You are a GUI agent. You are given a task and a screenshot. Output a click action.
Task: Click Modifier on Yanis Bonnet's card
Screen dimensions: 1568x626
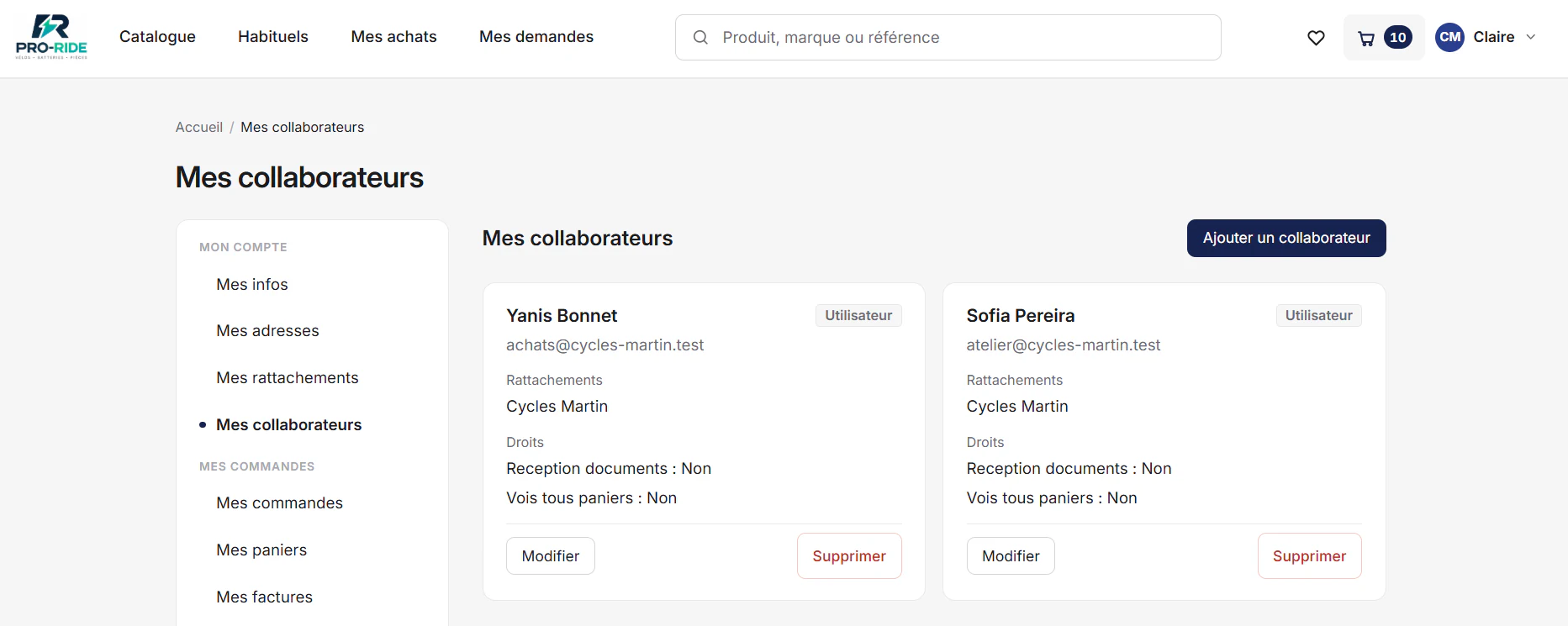(551, 556)
